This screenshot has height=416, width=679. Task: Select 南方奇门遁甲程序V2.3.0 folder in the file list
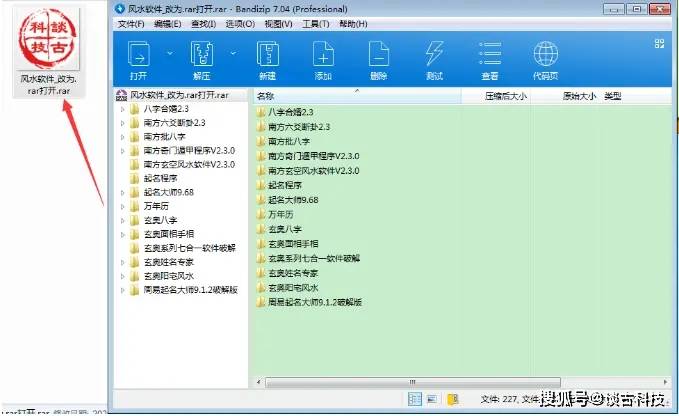coord(307,156)
